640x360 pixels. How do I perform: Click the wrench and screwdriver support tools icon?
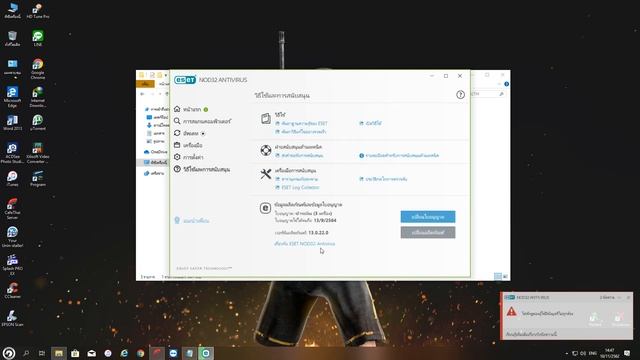(266, 174)
